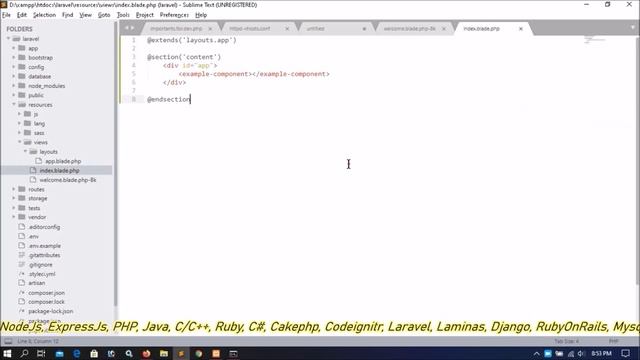Open the Preferences menu
Image resolution: width=640 pixels, height=360 pixels.
pos(174,15)
